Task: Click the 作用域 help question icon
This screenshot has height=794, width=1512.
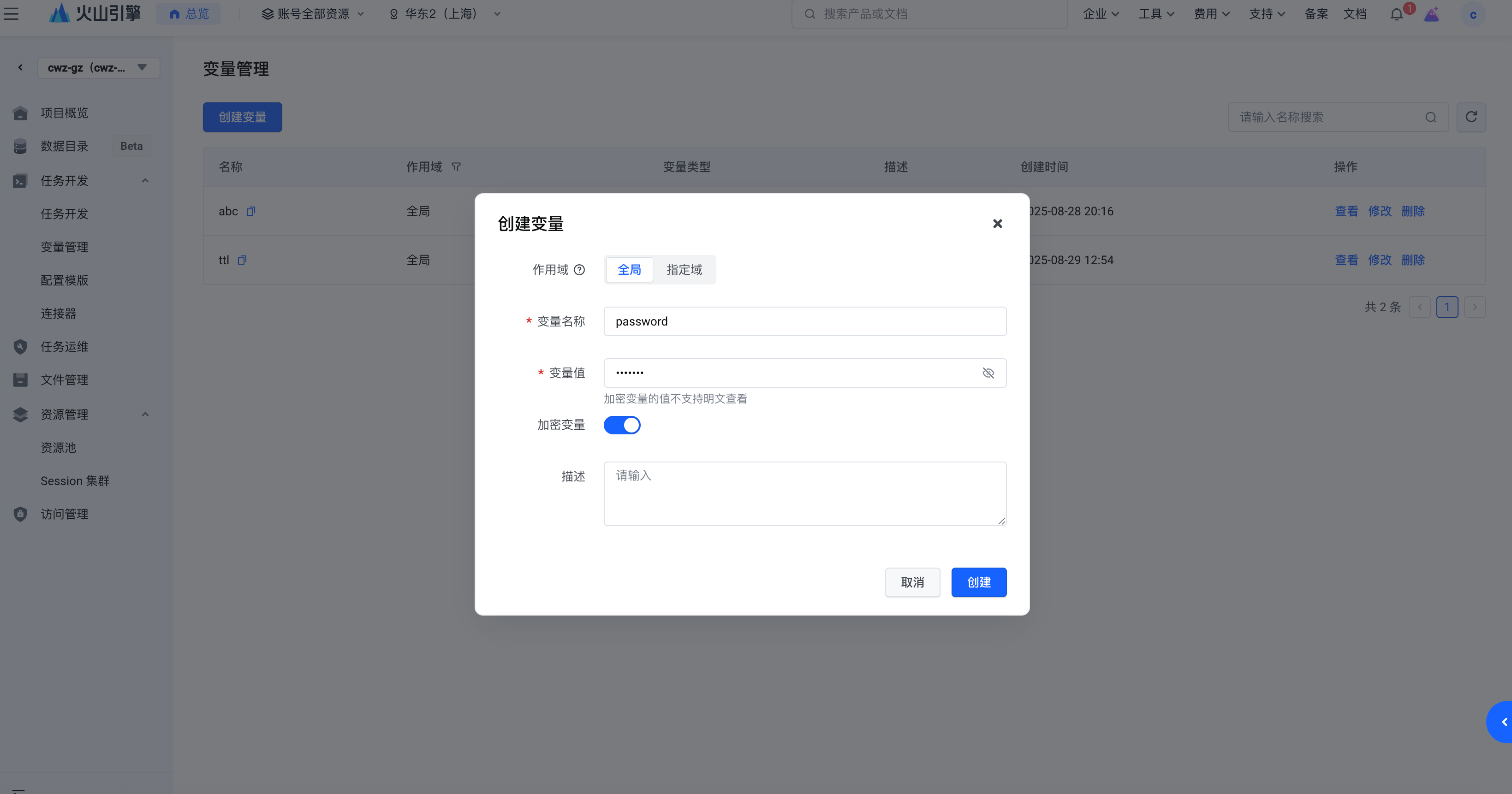Action: pos(579,270)
